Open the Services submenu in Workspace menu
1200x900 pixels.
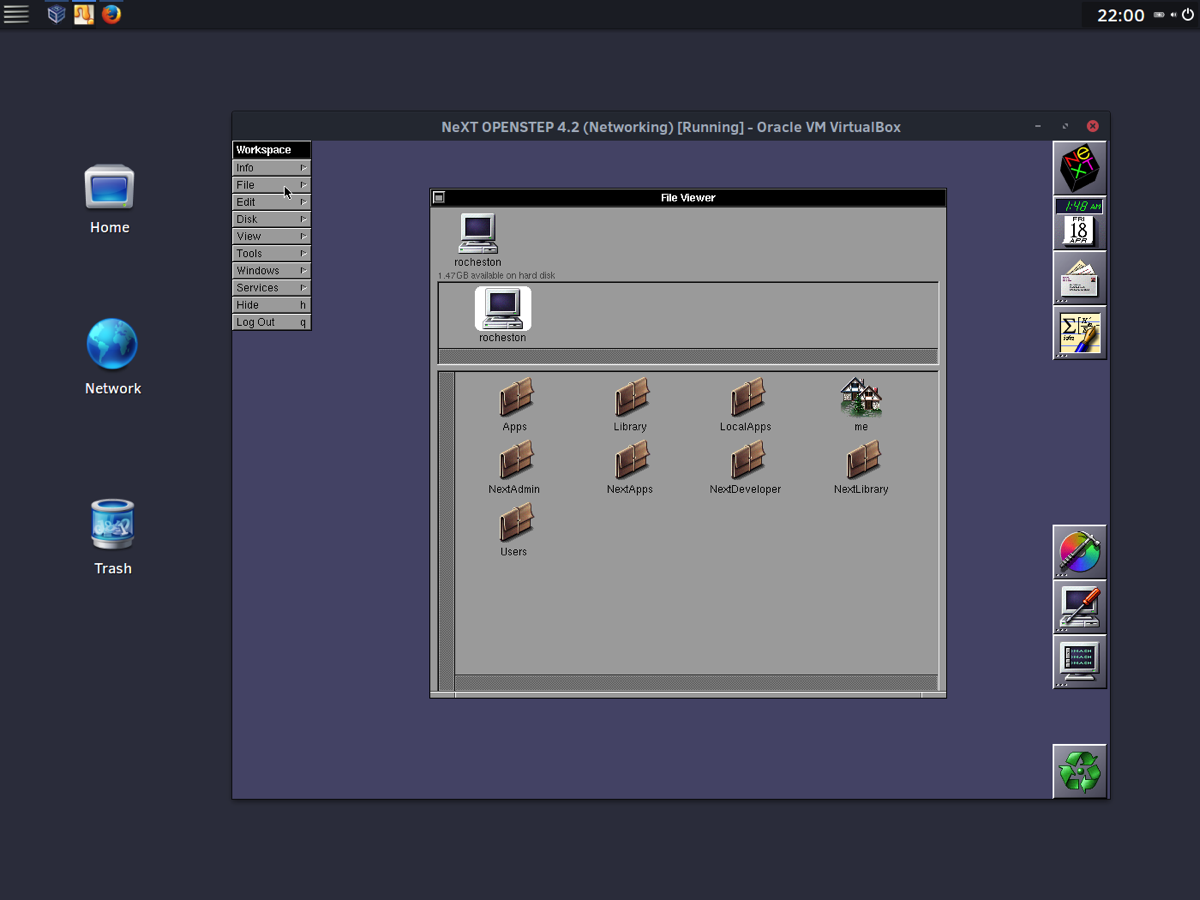(272, 287)
